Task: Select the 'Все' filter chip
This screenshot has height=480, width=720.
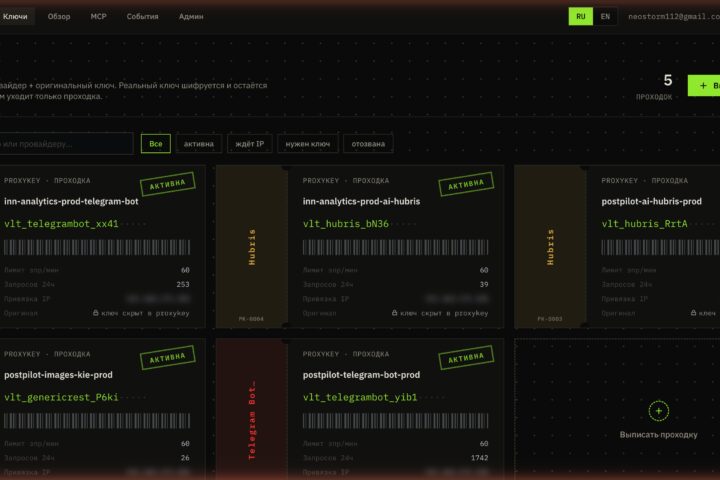Action: 156,144
